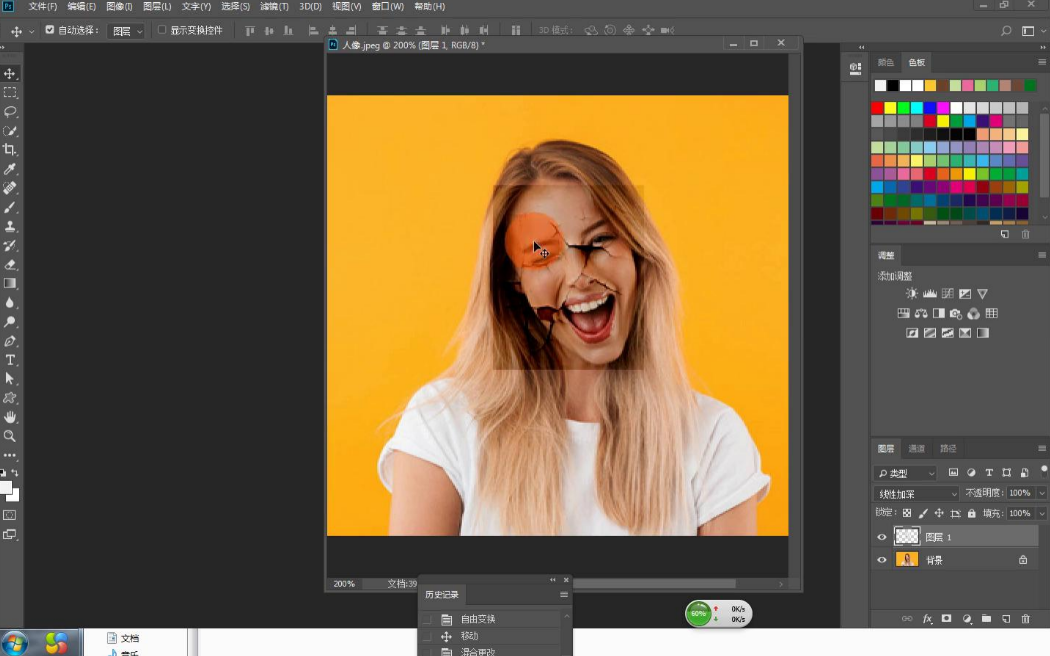Viewport: 1050px width, 656px height.
Task: Toggle lock image pixels brush icon
Action: (923, 513)
